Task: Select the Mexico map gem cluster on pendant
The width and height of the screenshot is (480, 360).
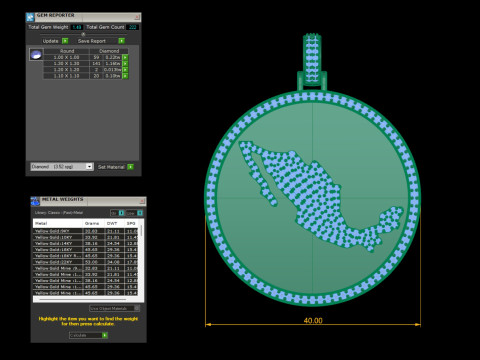Action: coord(320,197)
